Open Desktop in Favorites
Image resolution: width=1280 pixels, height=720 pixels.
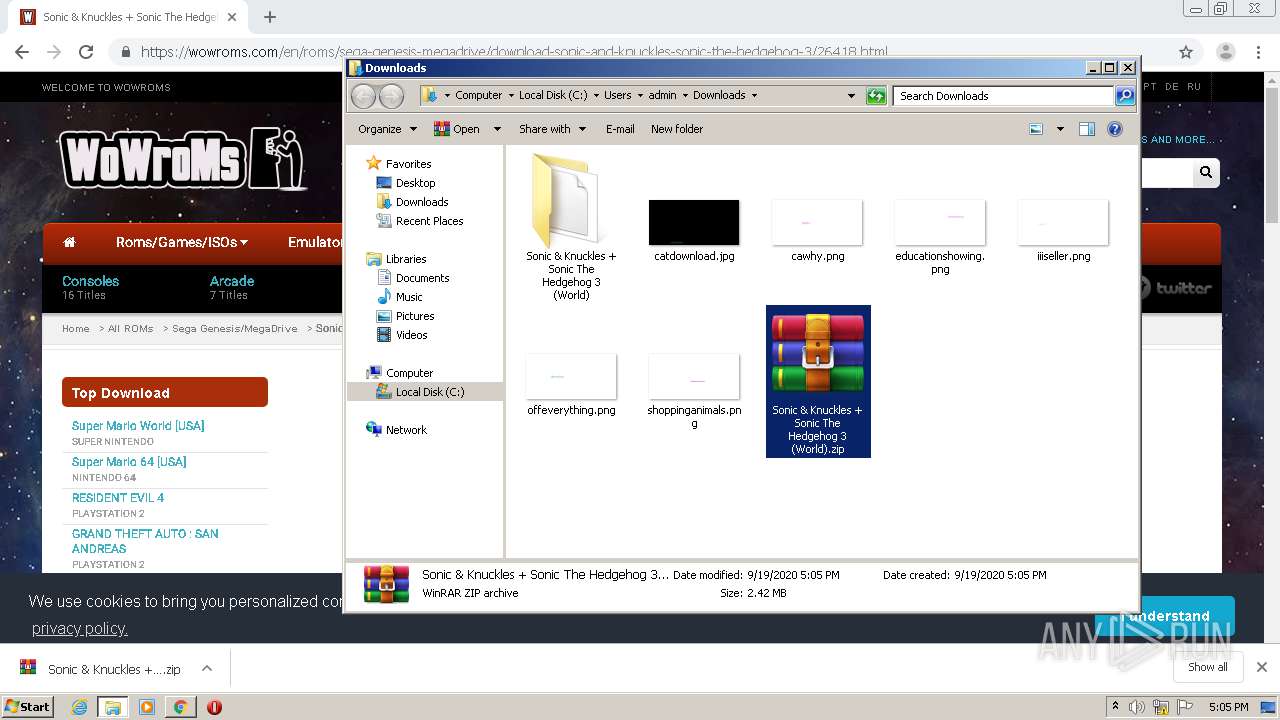click(415, 183)
